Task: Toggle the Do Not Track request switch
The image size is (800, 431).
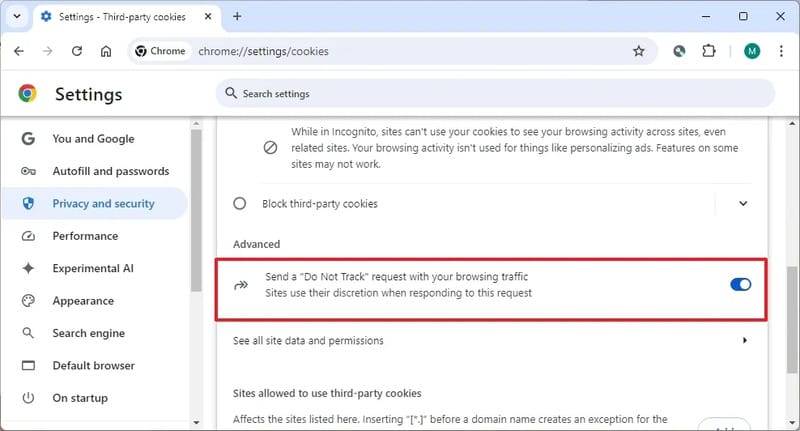Action: click(740, 285)
